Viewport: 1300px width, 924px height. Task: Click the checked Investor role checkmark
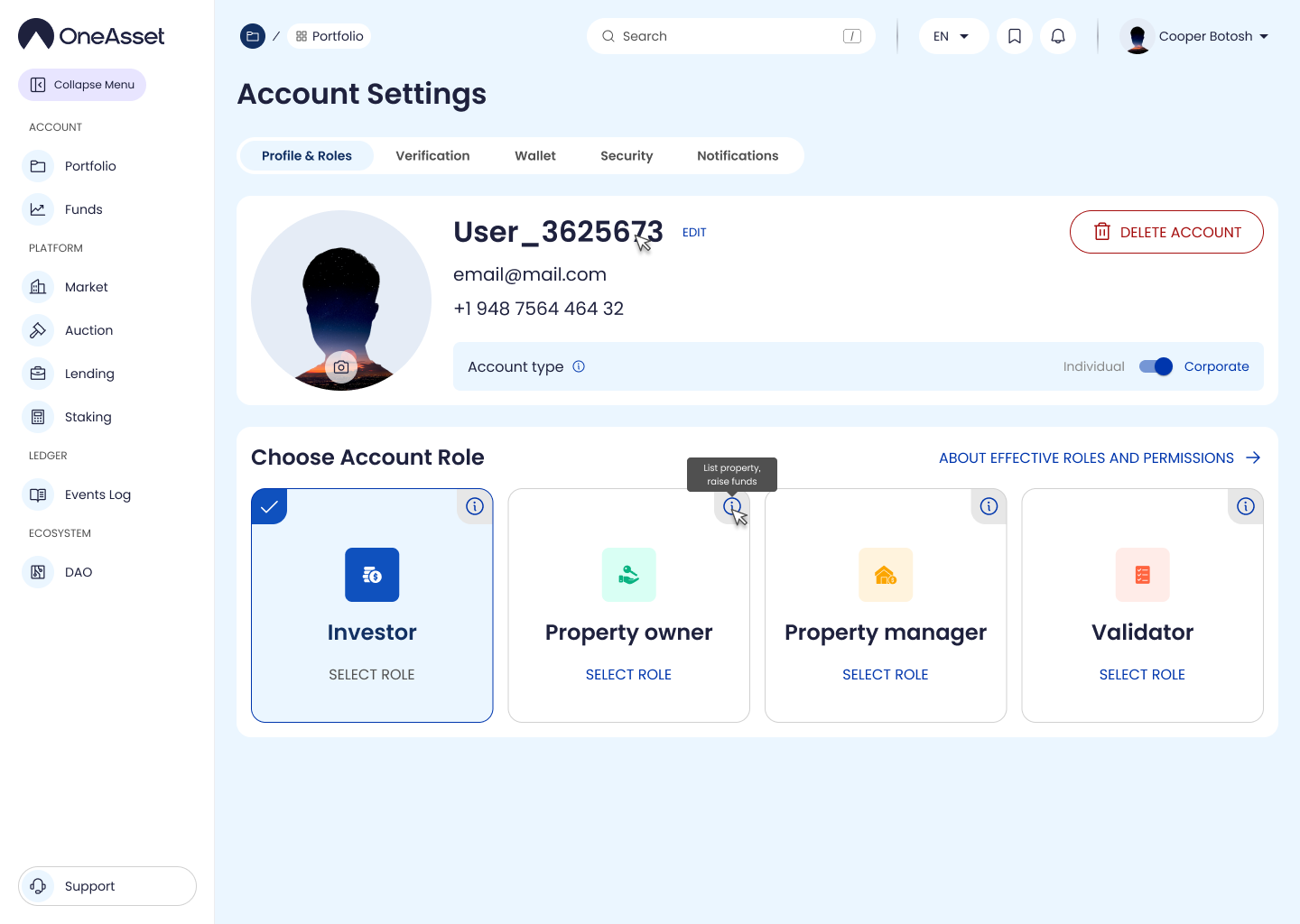269,506
